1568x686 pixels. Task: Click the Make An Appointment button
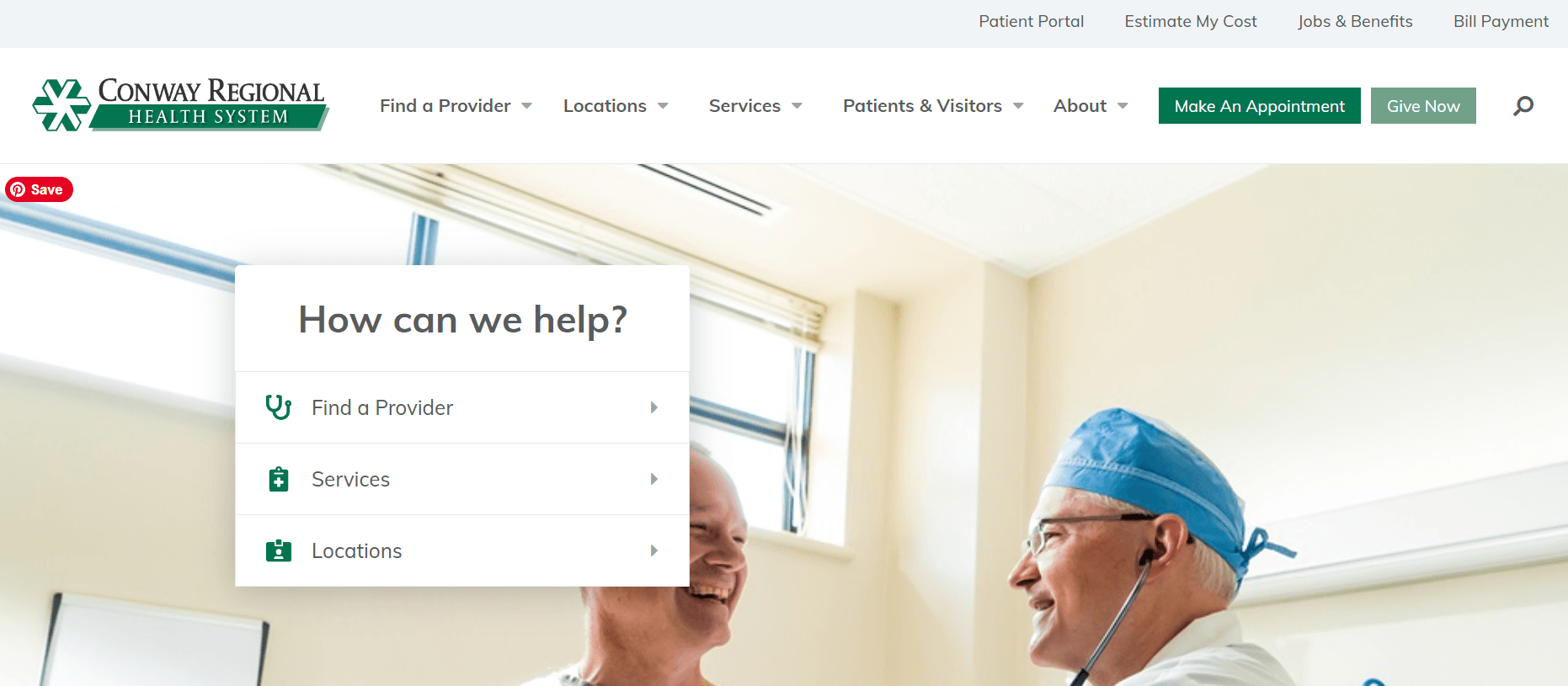tap(1260, 106)
